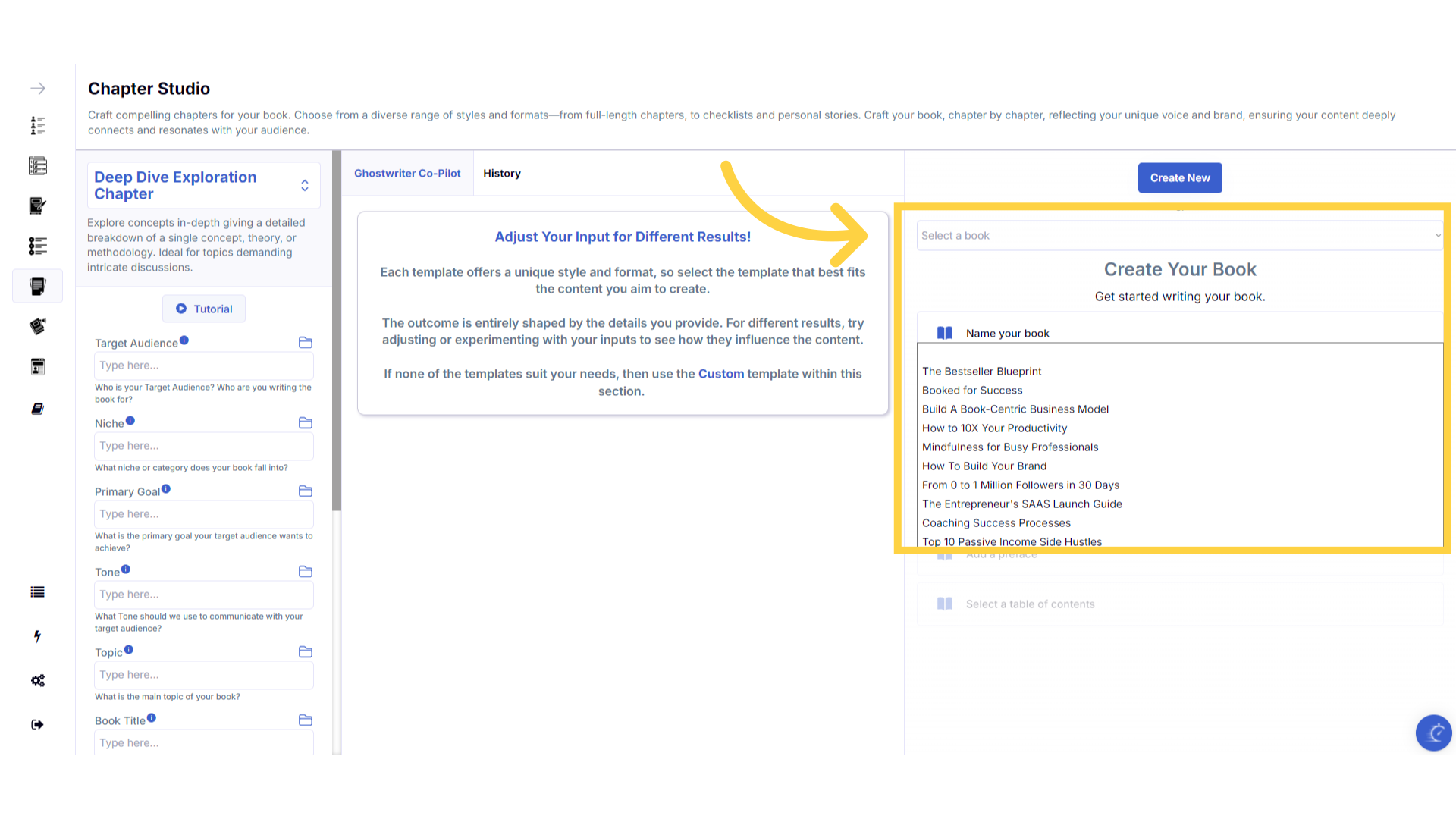Switch to the Ghostwriter Co-Pilot tab
The height and width of the screenshot is (819, 1456).
point(407,174)
